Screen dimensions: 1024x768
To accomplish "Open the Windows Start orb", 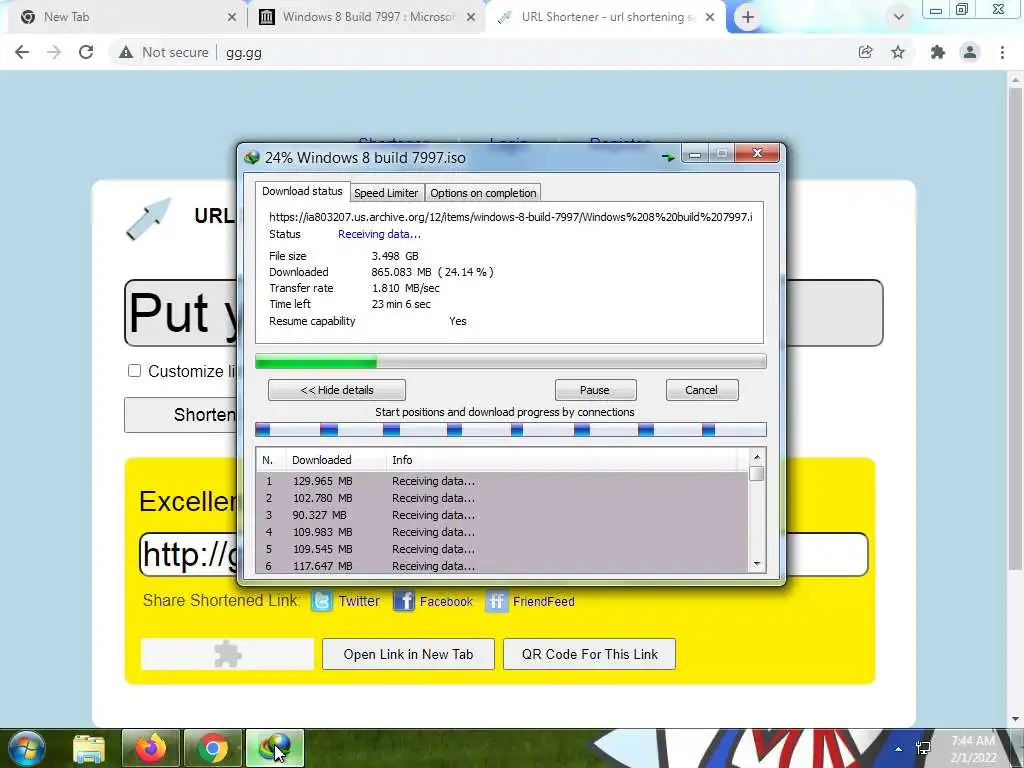I will pos(27,748).
